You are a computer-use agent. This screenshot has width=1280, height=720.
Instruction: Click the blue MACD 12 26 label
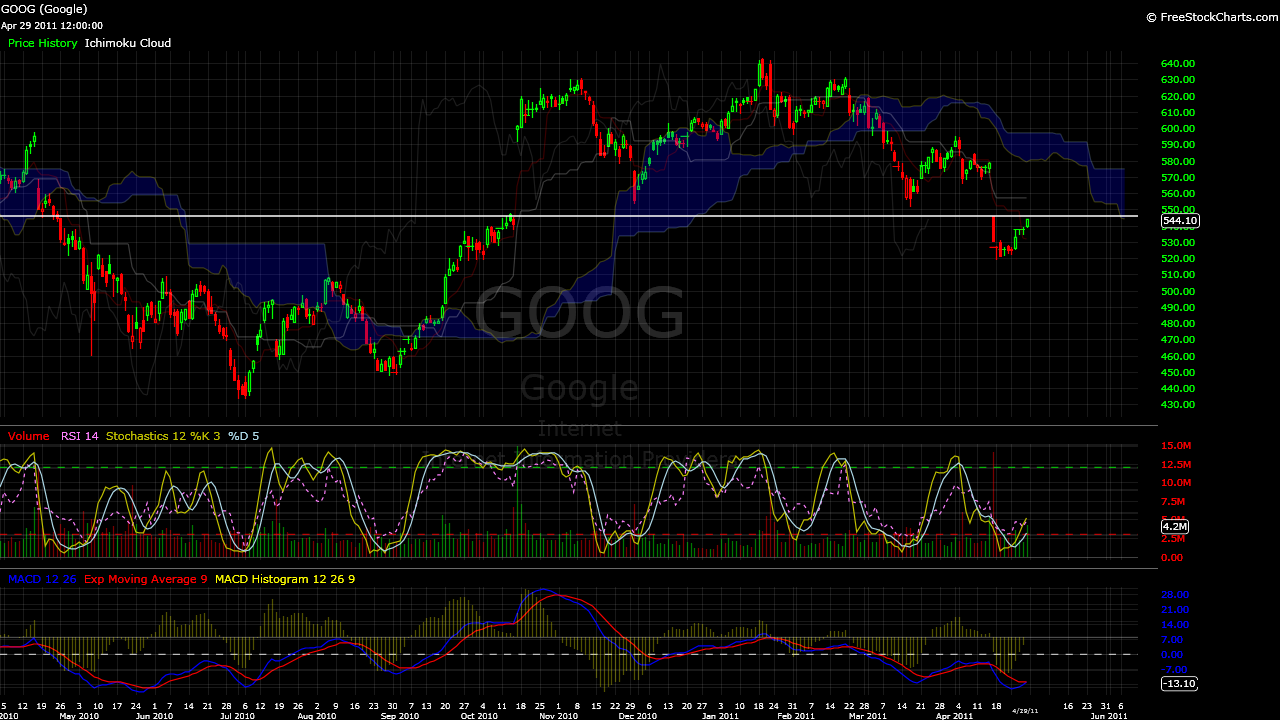coord(42,579)
